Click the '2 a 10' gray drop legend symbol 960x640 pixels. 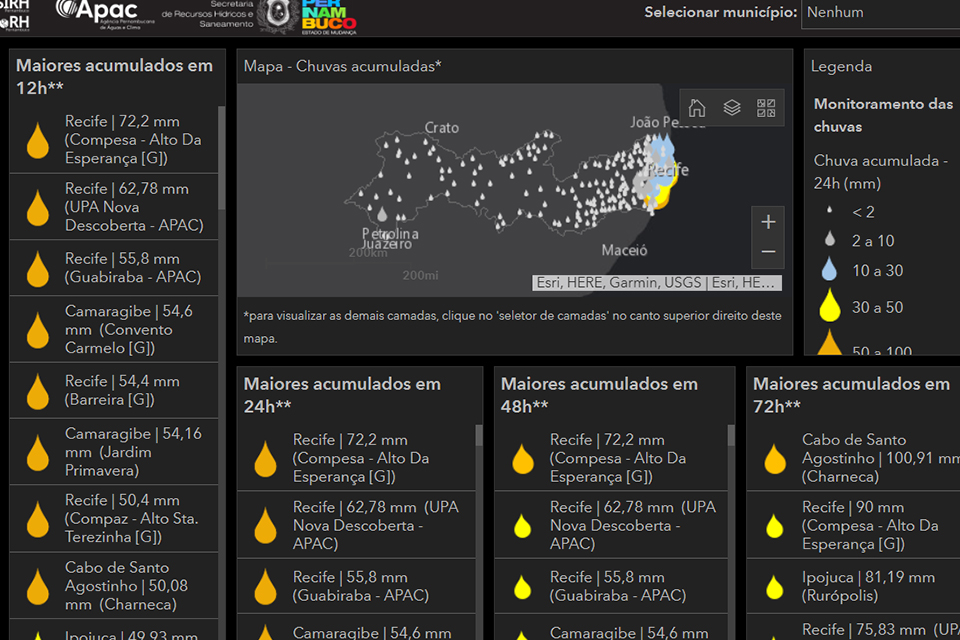(830, 239)
